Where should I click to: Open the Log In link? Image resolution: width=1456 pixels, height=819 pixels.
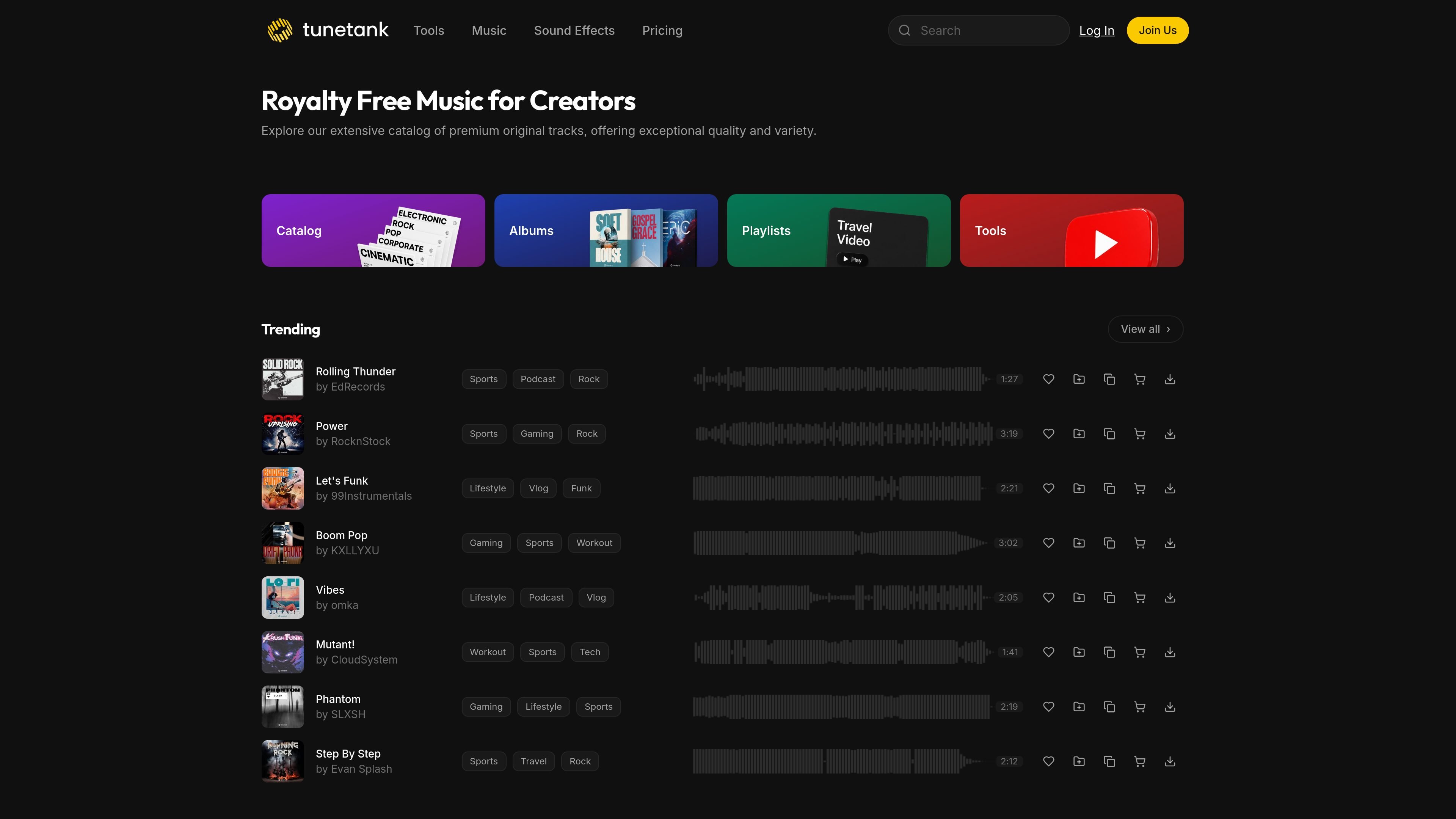pyautogui.click(x=1097, y=30)
